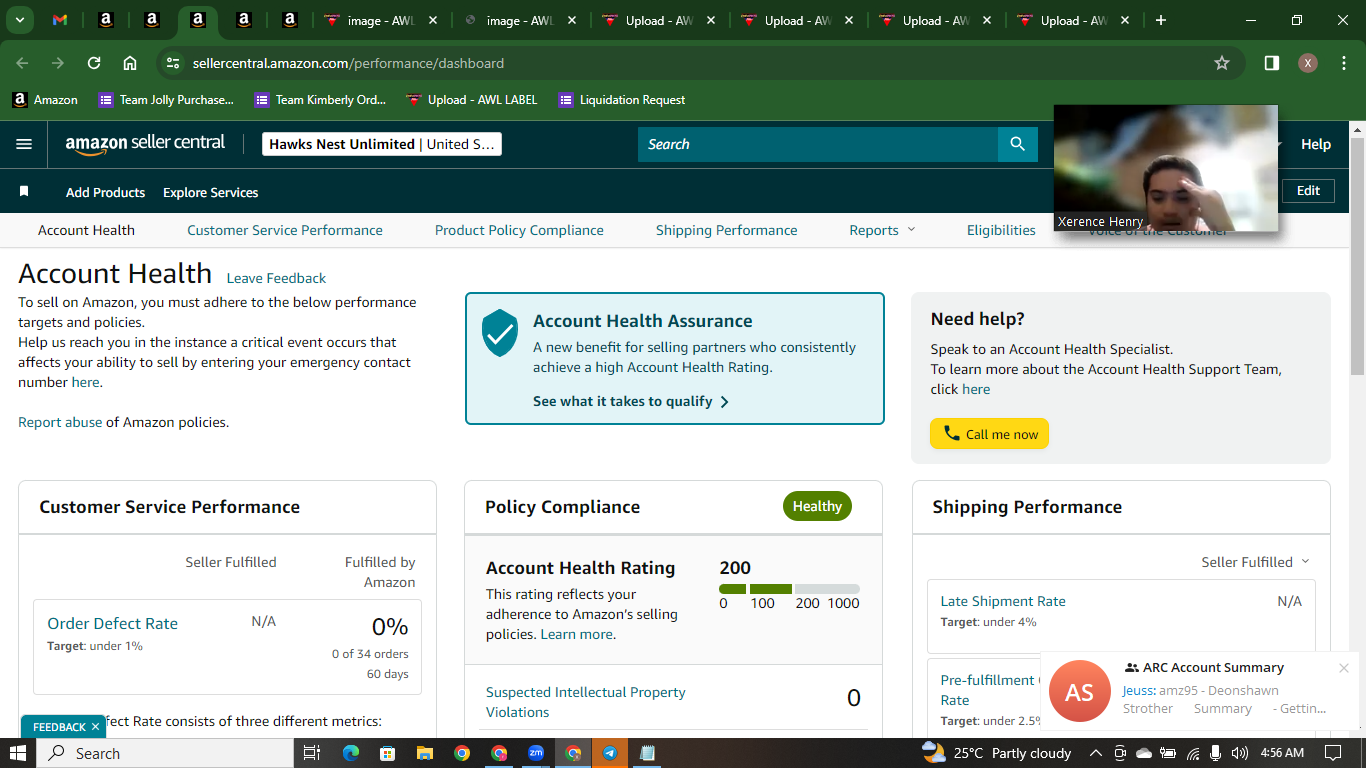Open Suspected Intellectual Property Violations

[x=586, y=702]
